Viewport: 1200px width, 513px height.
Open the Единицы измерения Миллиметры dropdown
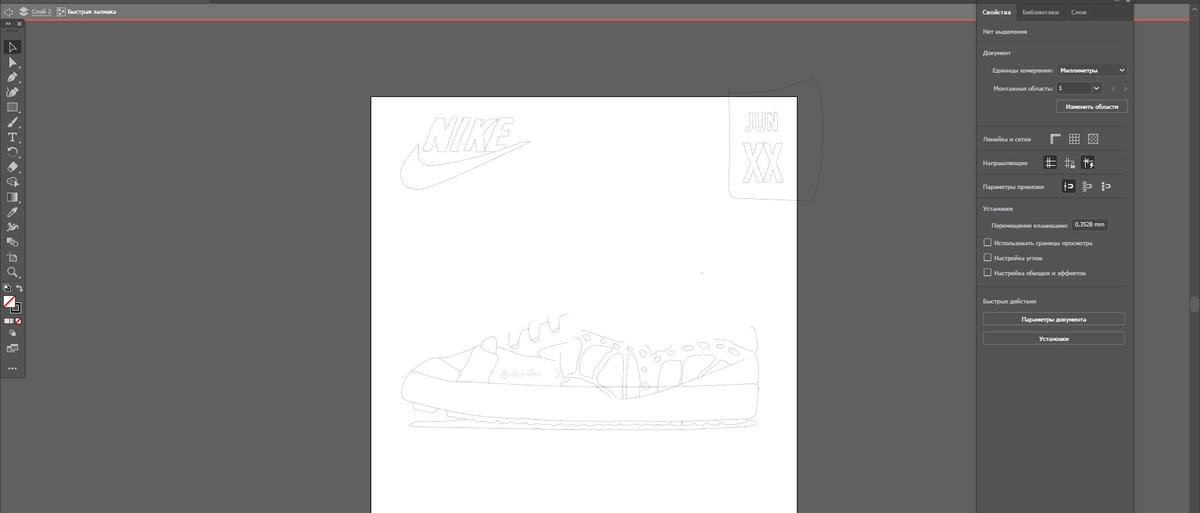click(x=1093, y=70)
